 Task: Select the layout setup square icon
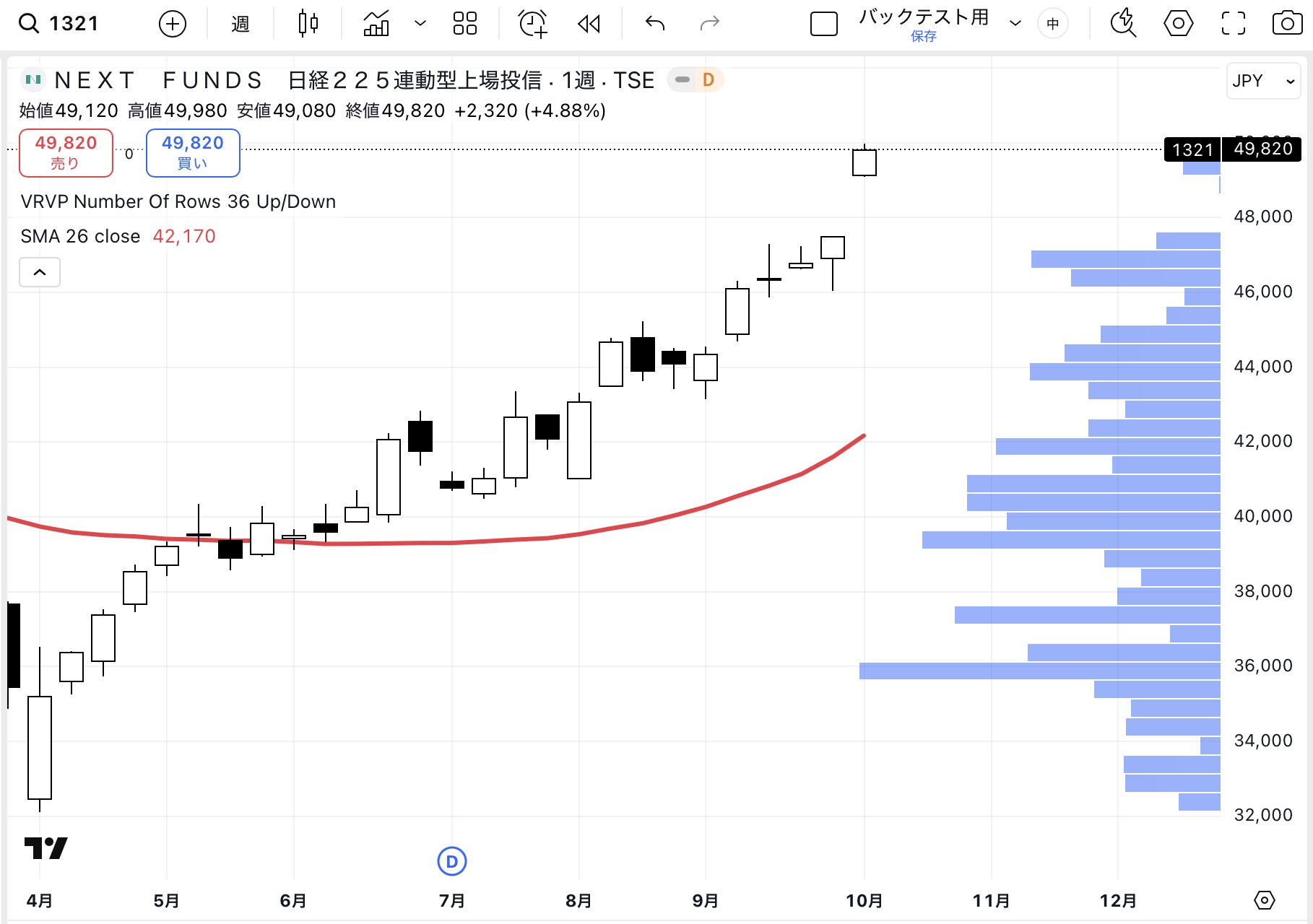tap(823, 24)
